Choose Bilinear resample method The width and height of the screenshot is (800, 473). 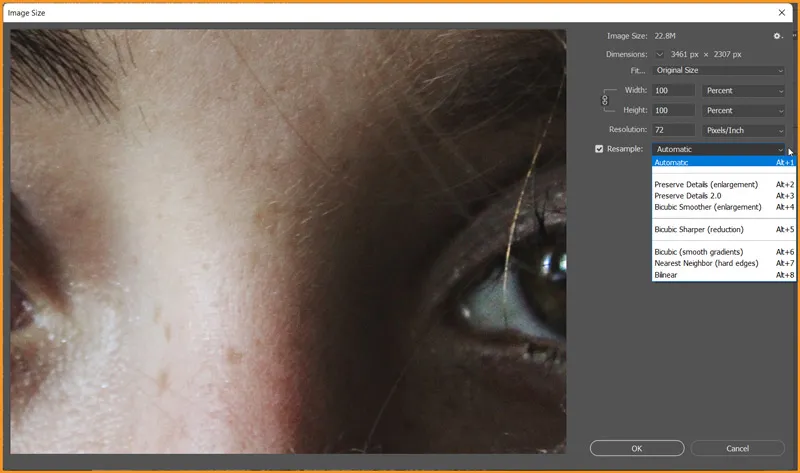tap(723, 275)
